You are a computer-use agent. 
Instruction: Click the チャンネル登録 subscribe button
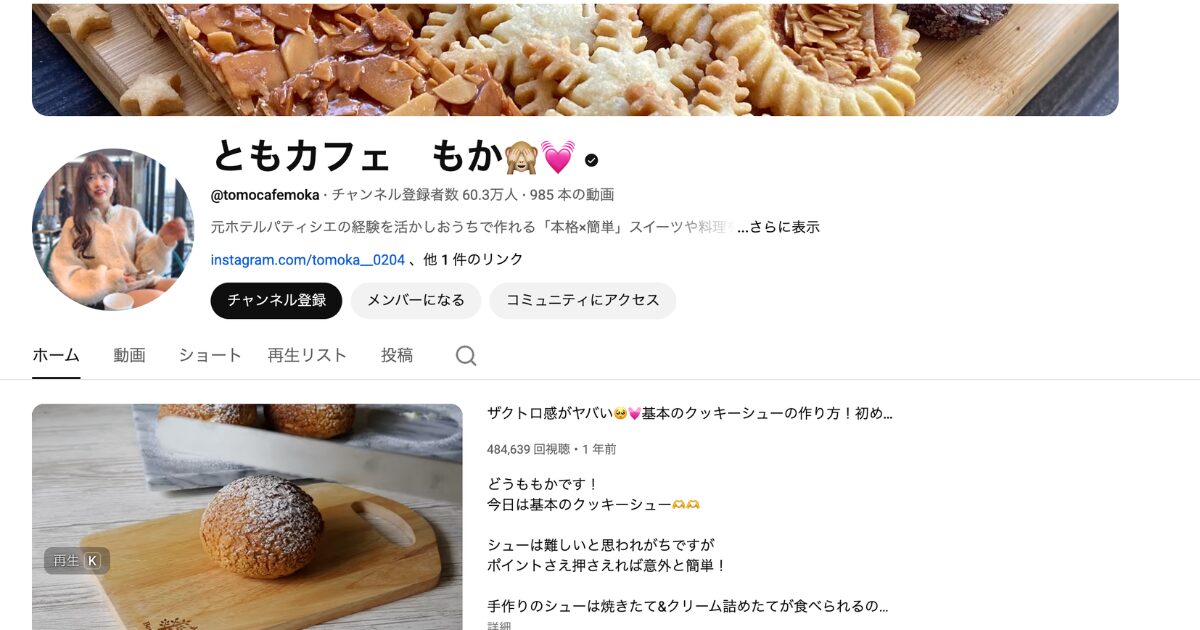point(276,300)
